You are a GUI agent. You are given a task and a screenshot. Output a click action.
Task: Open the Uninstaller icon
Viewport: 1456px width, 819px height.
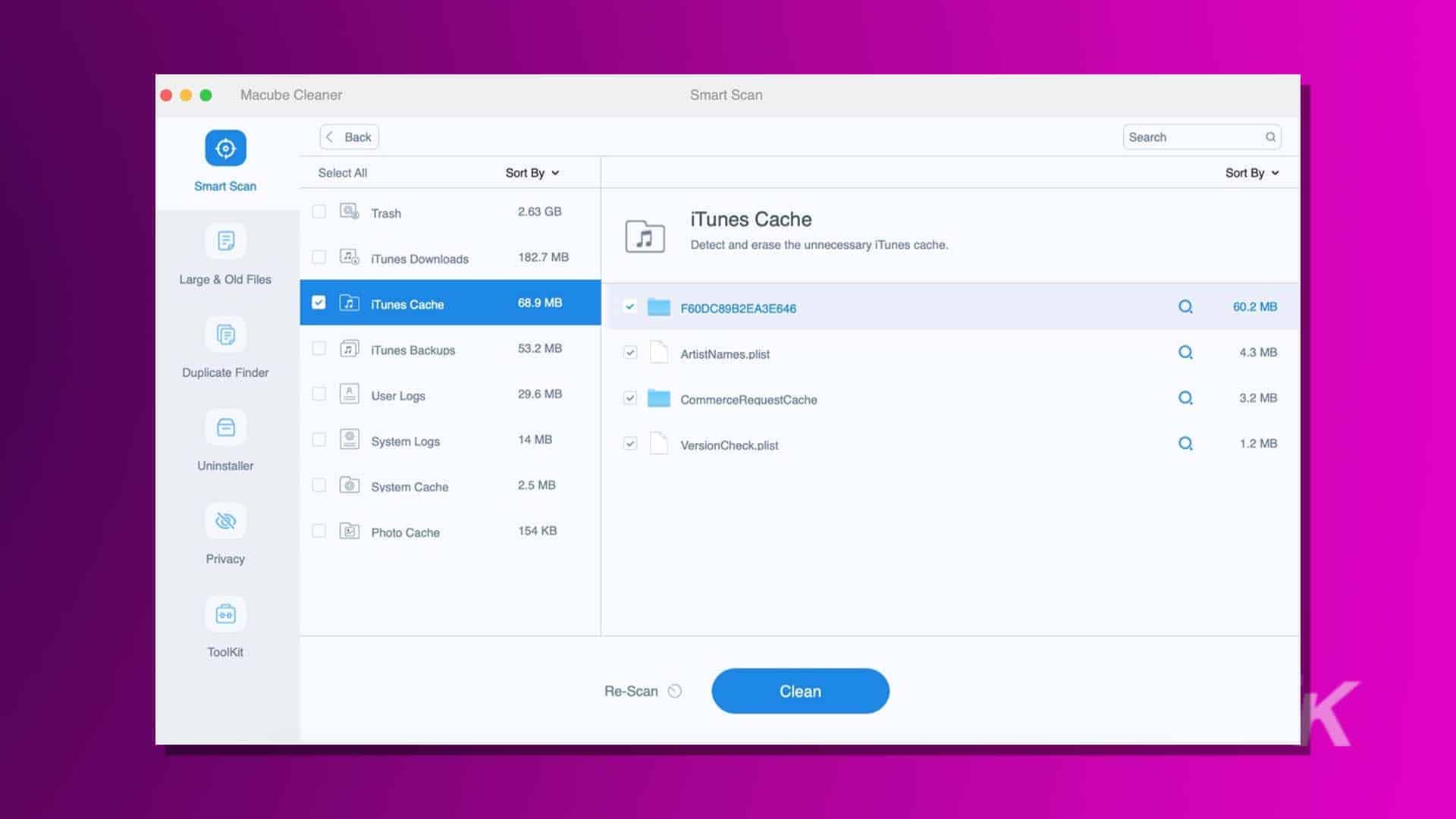click(x=225, y=428)
